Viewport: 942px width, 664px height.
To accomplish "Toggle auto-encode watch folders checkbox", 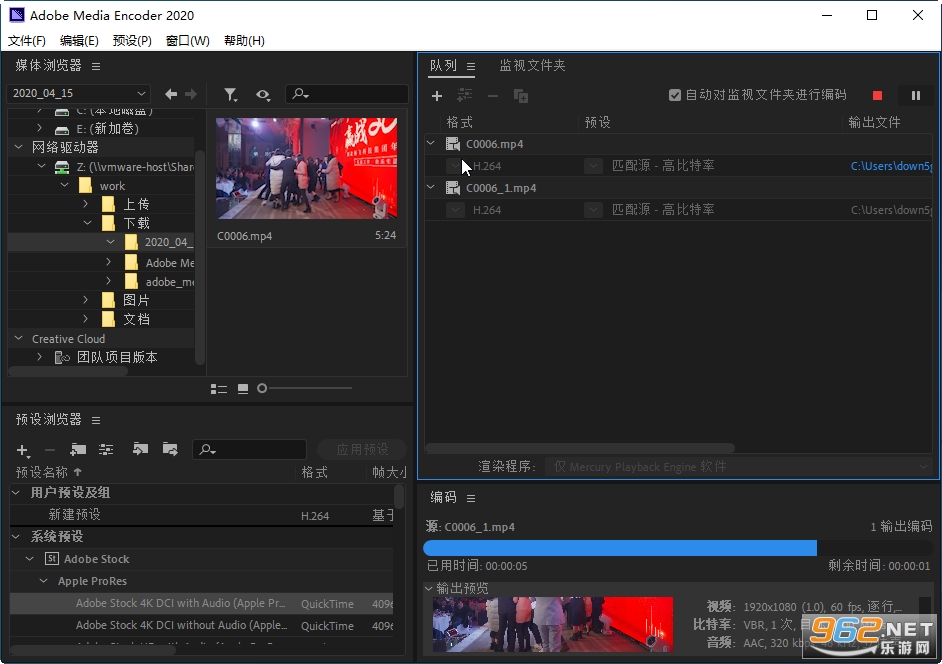I will (675, 95).
